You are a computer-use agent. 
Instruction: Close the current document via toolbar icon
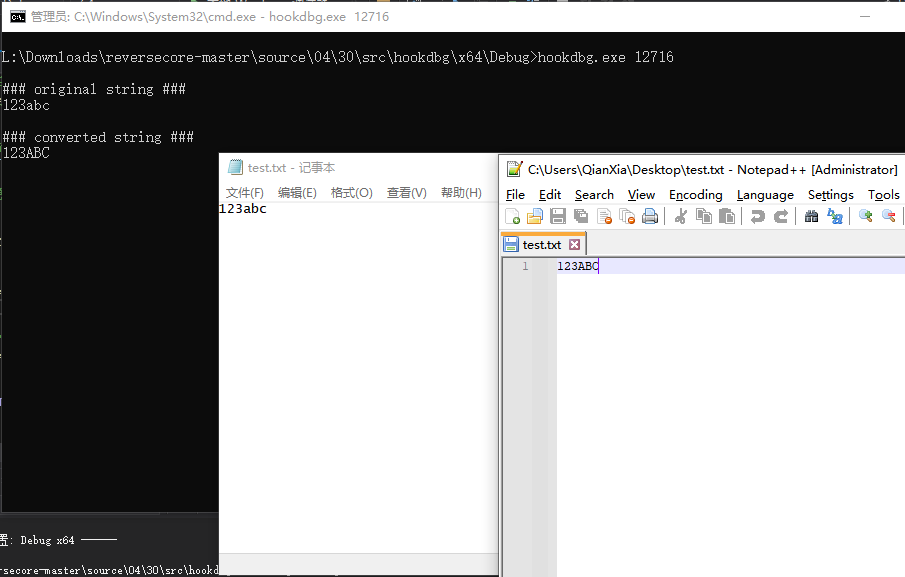click(x=604, y=215)
